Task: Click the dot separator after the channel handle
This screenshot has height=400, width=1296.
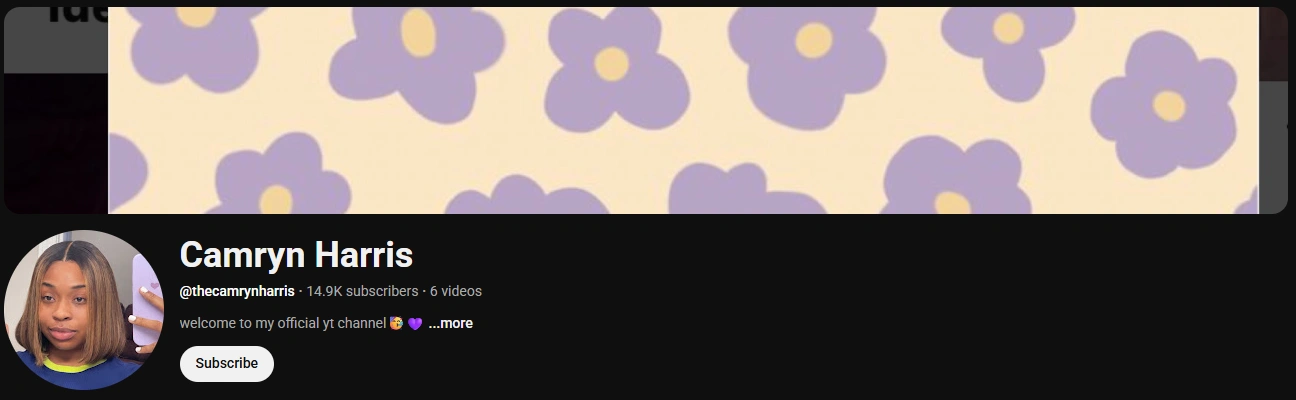Action: tap(301, 291)
